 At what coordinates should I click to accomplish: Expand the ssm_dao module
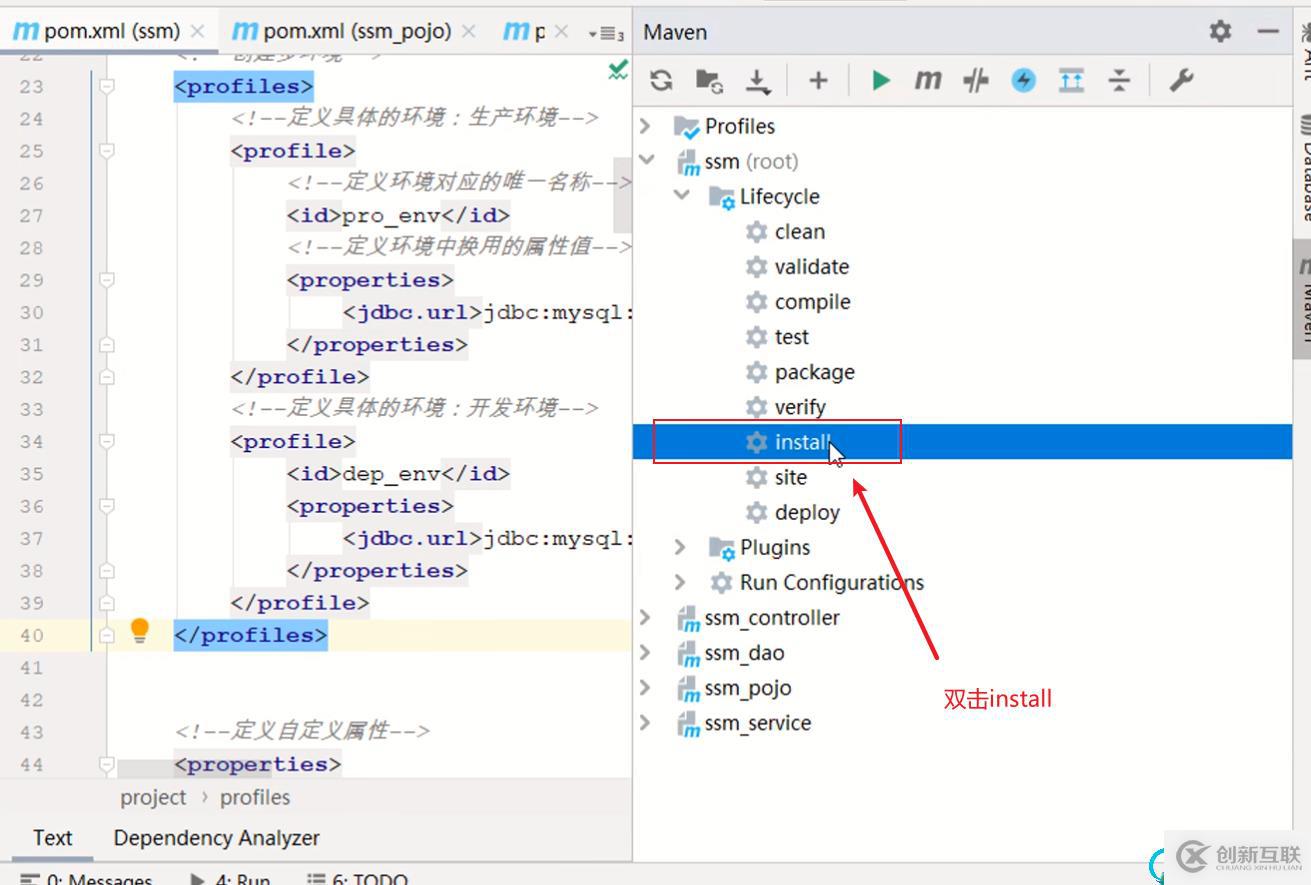646,652
